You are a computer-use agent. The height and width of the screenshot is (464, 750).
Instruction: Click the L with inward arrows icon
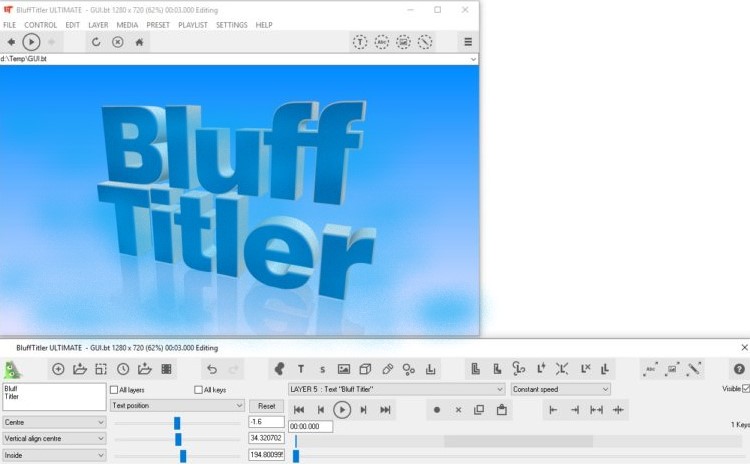pyautogui.click(x=562, y=368)
